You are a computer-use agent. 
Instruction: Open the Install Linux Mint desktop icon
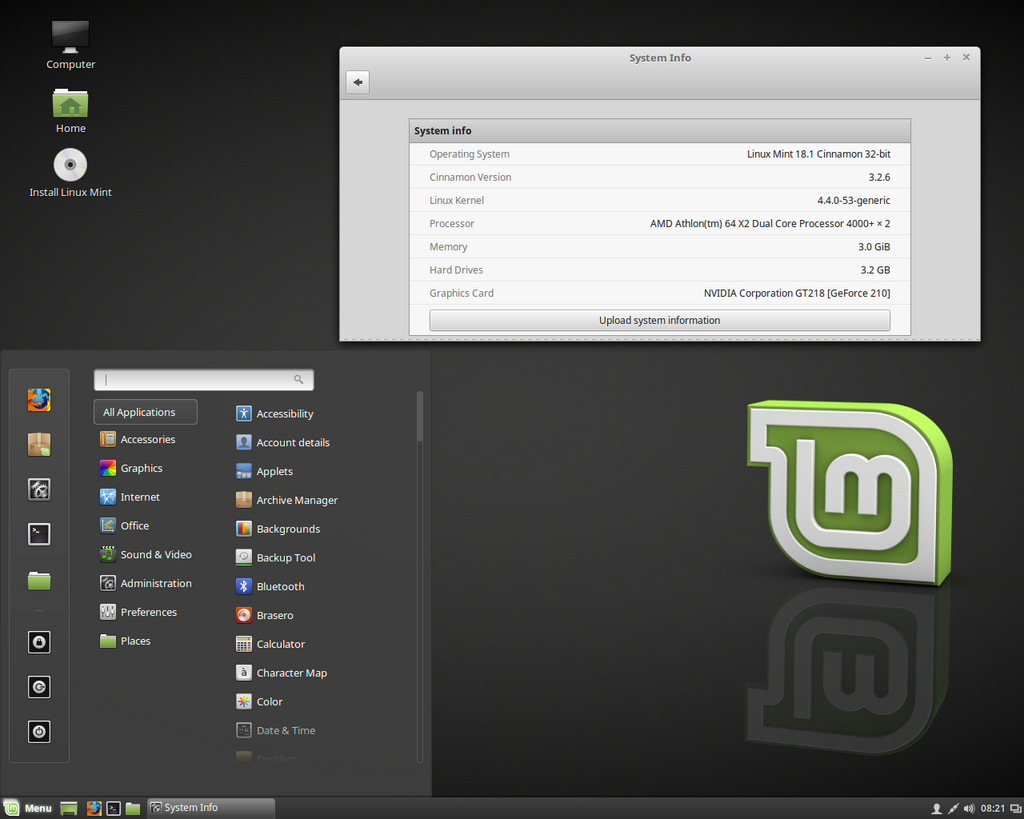pos(71,173)
